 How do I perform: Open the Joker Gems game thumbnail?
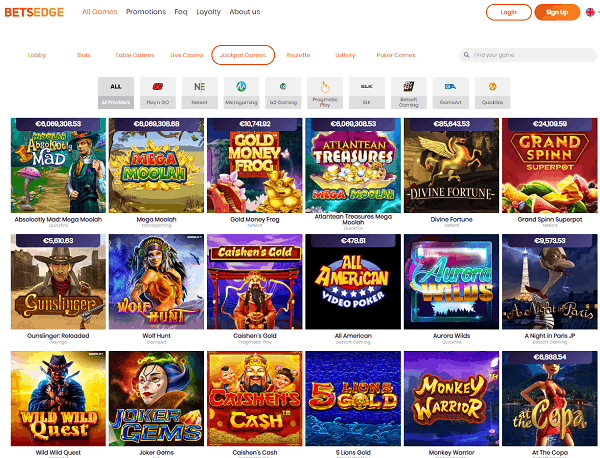pyautogui.click(x=156, y=398)
